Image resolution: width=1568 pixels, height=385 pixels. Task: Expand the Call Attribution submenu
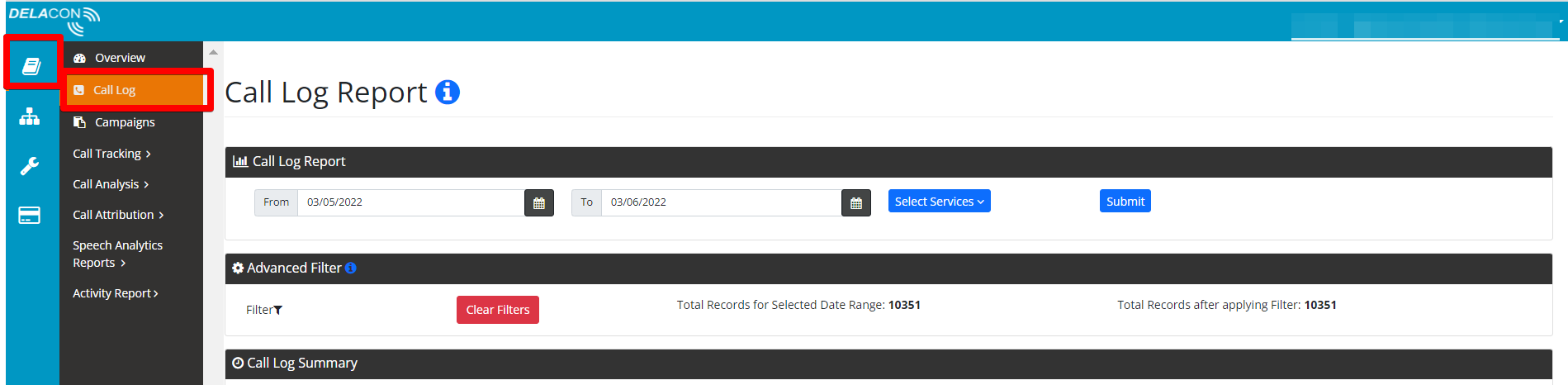point(118,215)
